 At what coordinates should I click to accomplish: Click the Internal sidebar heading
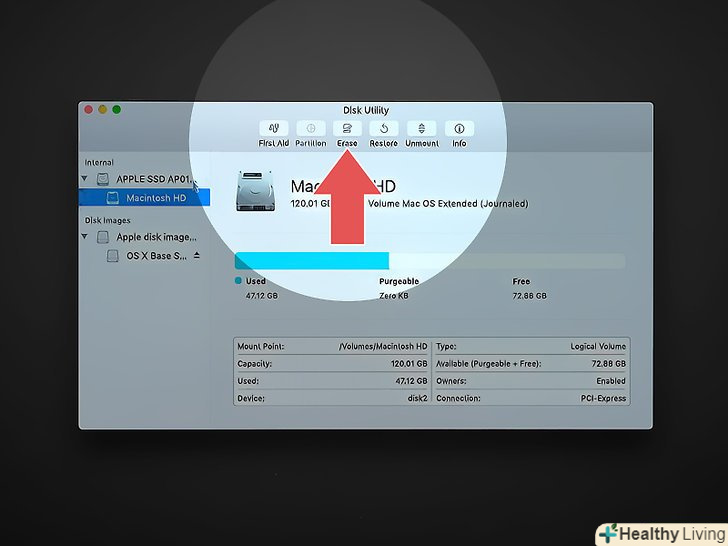coord(99,162)
